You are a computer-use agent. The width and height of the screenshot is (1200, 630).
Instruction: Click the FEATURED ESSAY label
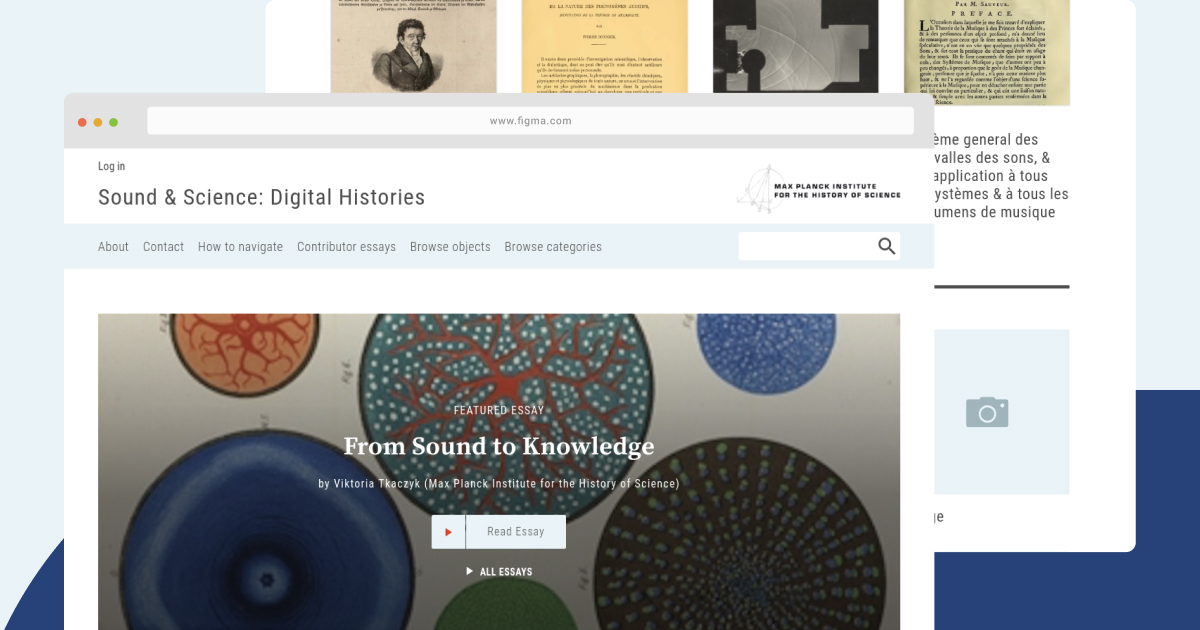tap(499, 410)
